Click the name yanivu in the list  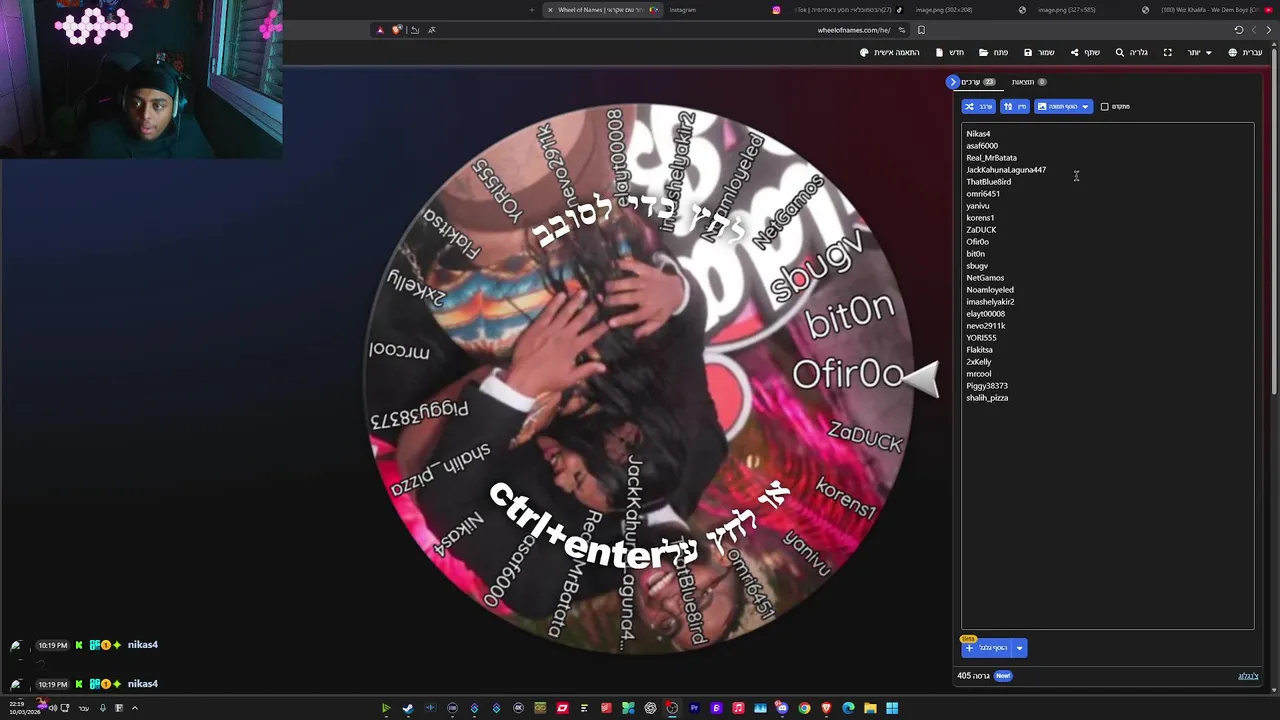(x=978, y=206)
